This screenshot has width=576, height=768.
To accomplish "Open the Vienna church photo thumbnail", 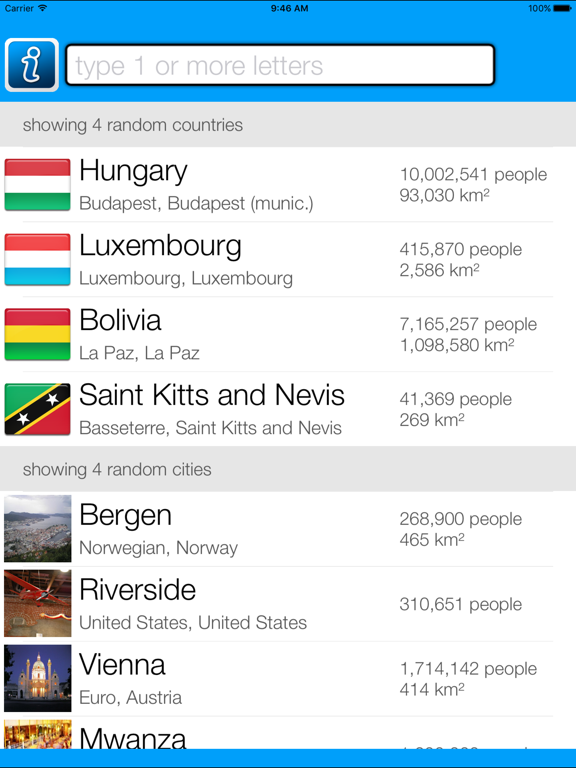I will click(x=38, y=678).
